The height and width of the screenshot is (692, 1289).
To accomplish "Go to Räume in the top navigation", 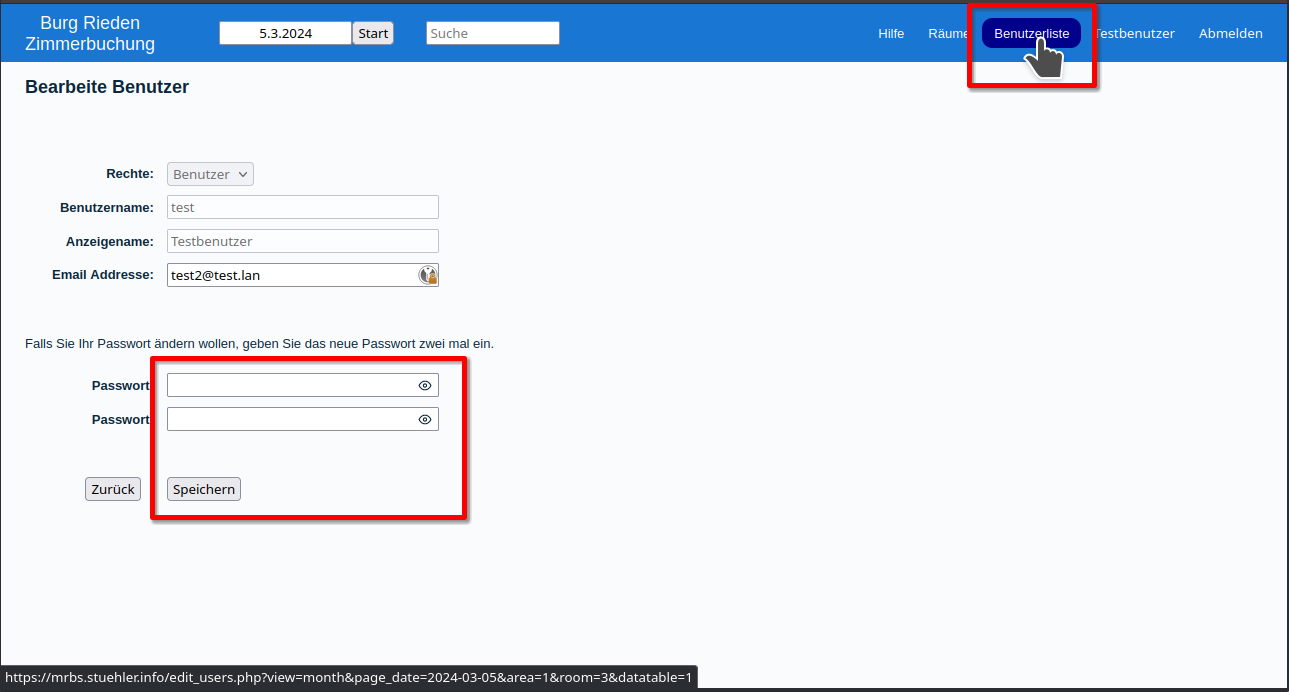I will pyautogui.click(x=946, y=33).
